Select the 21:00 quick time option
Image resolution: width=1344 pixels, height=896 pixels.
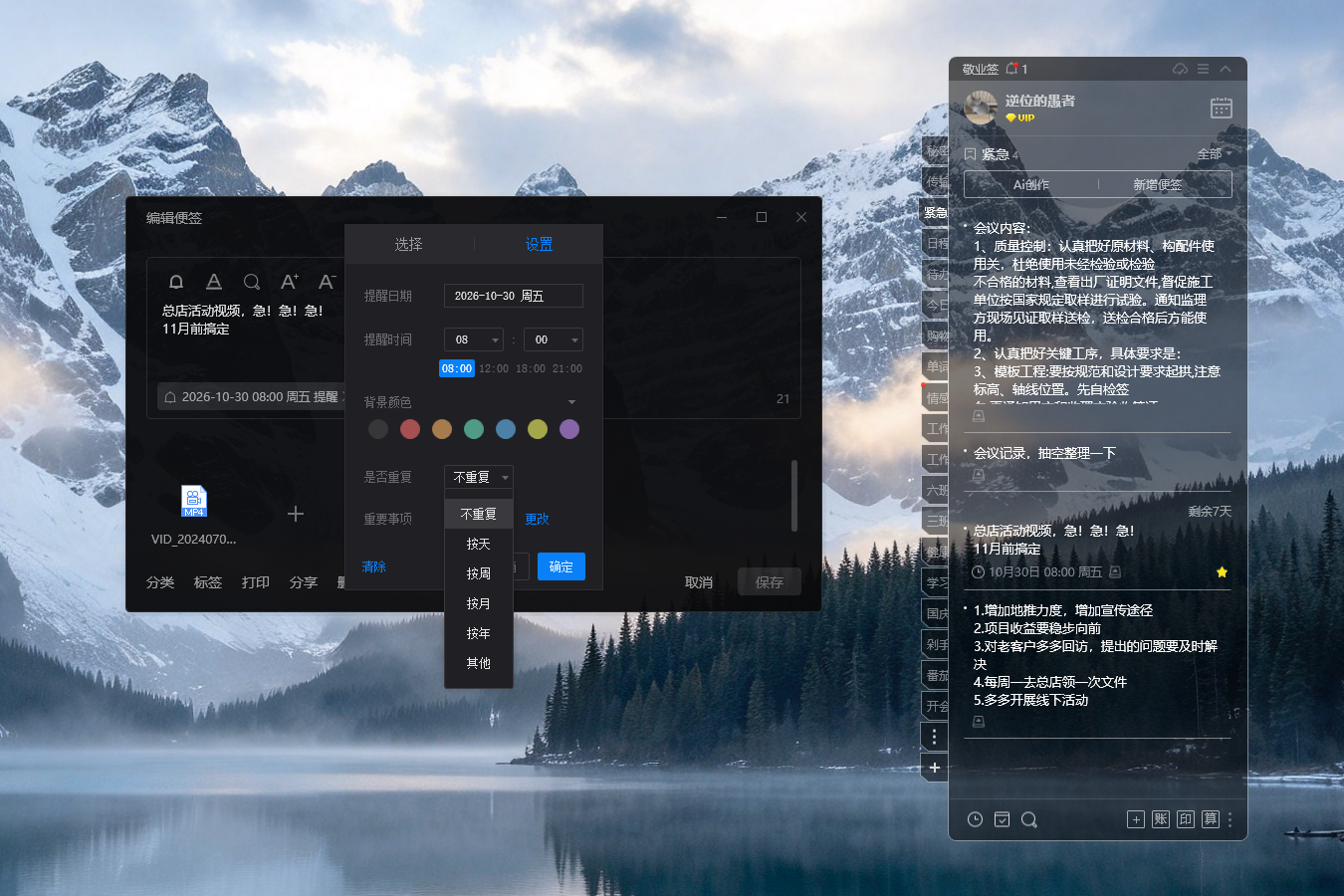click(567, 368)
